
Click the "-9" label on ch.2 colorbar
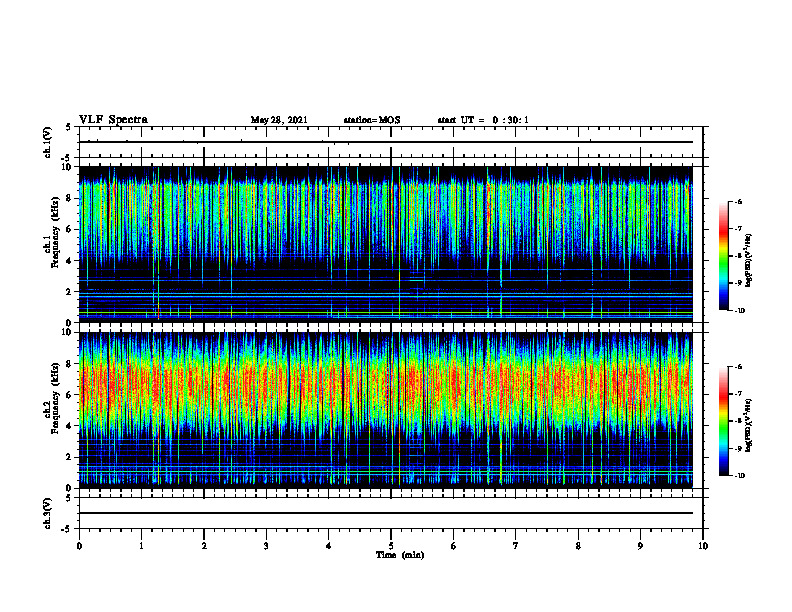tap(738, 448)
